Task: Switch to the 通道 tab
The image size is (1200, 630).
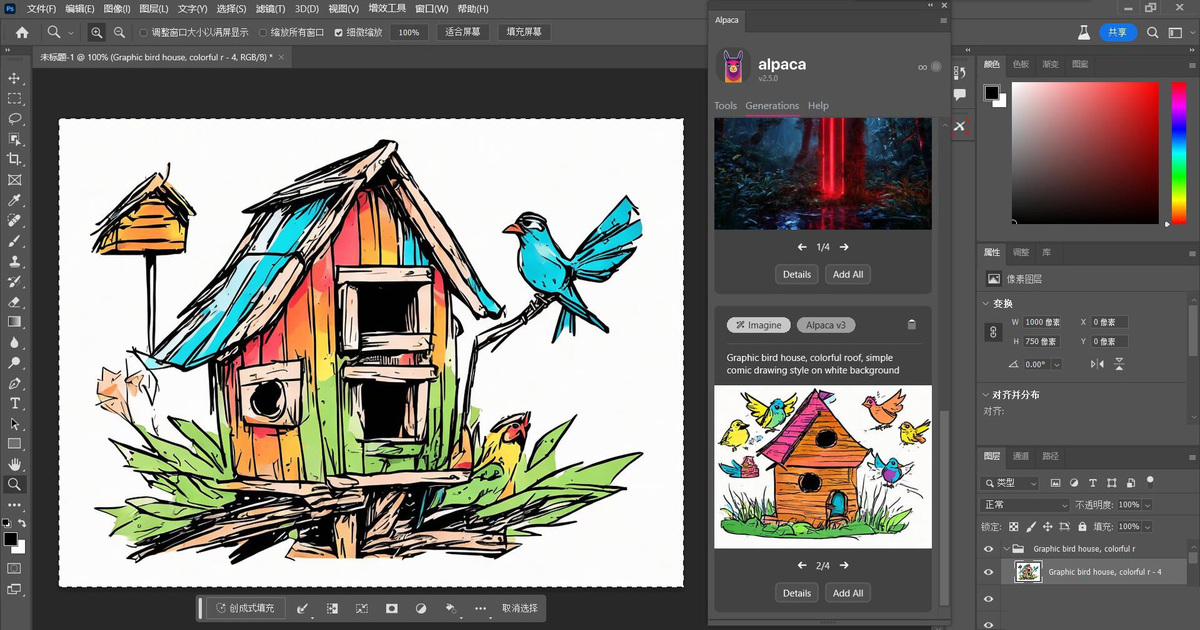Action: (1021, 456)
